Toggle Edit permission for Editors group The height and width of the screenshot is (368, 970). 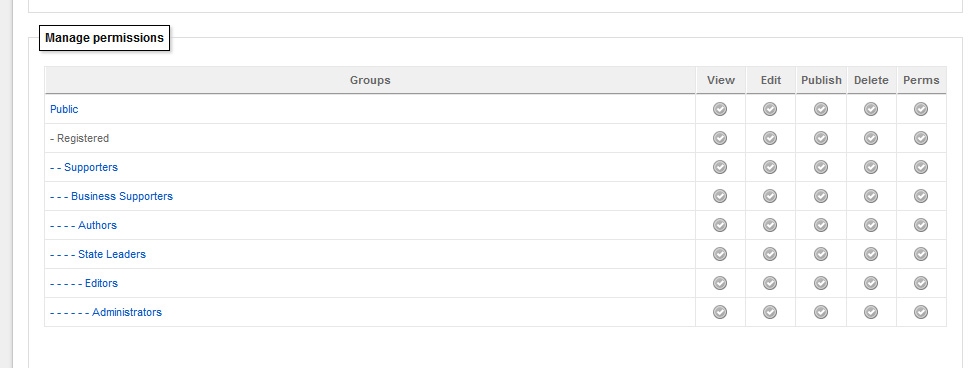770,283
